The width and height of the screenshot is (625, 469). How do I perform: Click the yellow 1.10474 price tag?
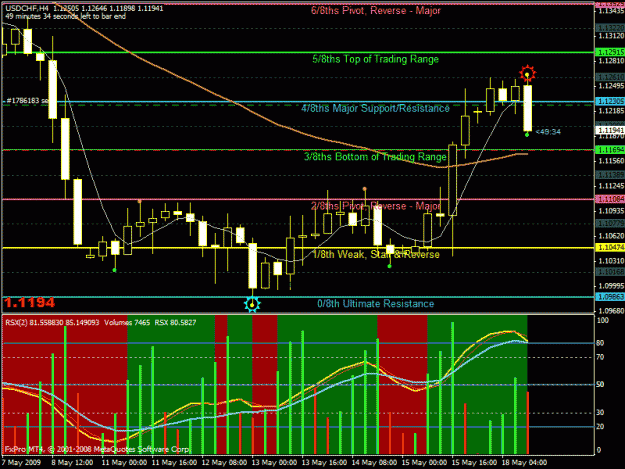609,247
